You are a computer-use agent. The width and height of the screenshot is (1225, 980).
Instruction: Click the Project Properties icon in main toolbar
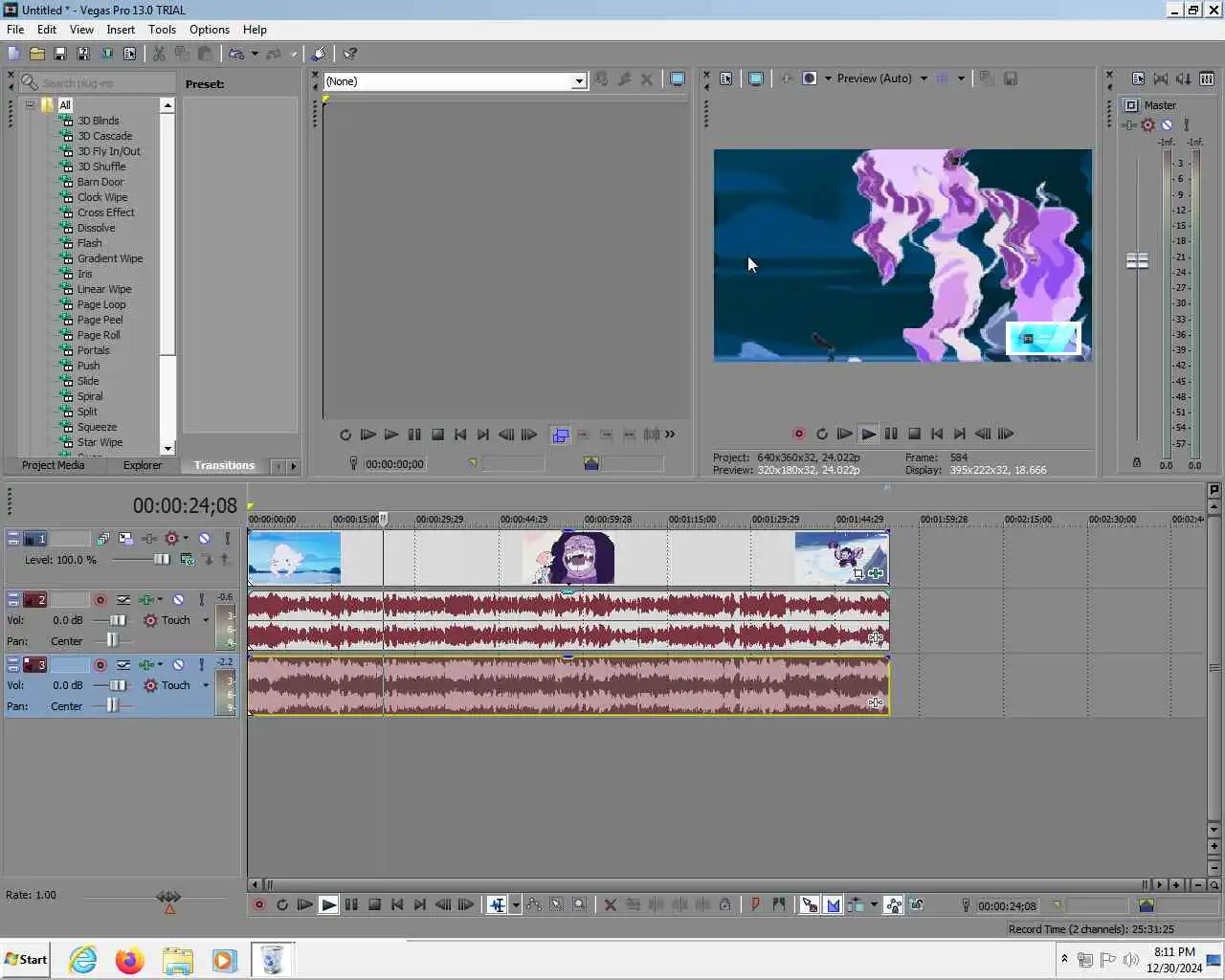coord(129,55)
